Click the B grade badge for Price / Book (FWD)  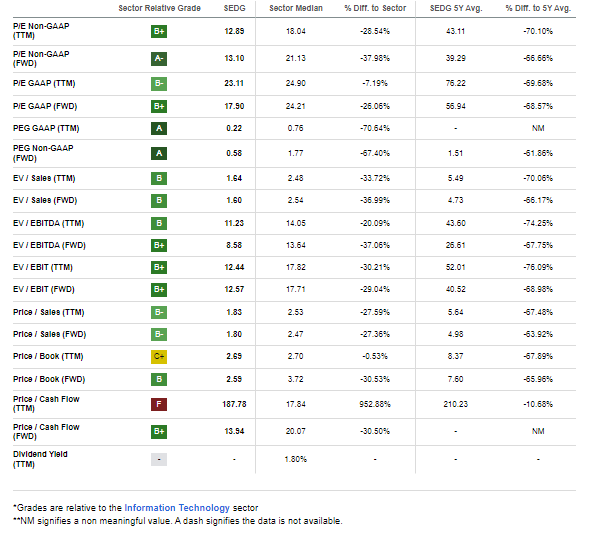point(159,379)
